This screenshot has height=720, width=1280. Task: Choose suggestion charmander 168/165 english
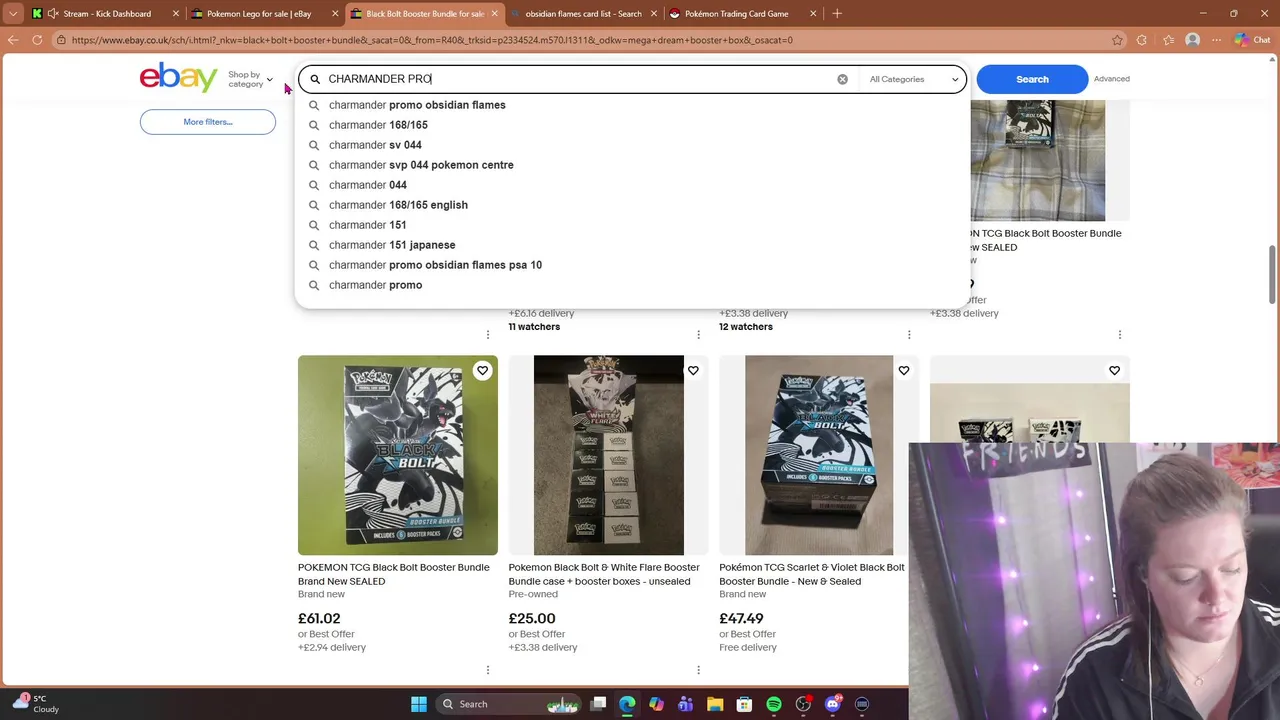[x=398, y=205]
